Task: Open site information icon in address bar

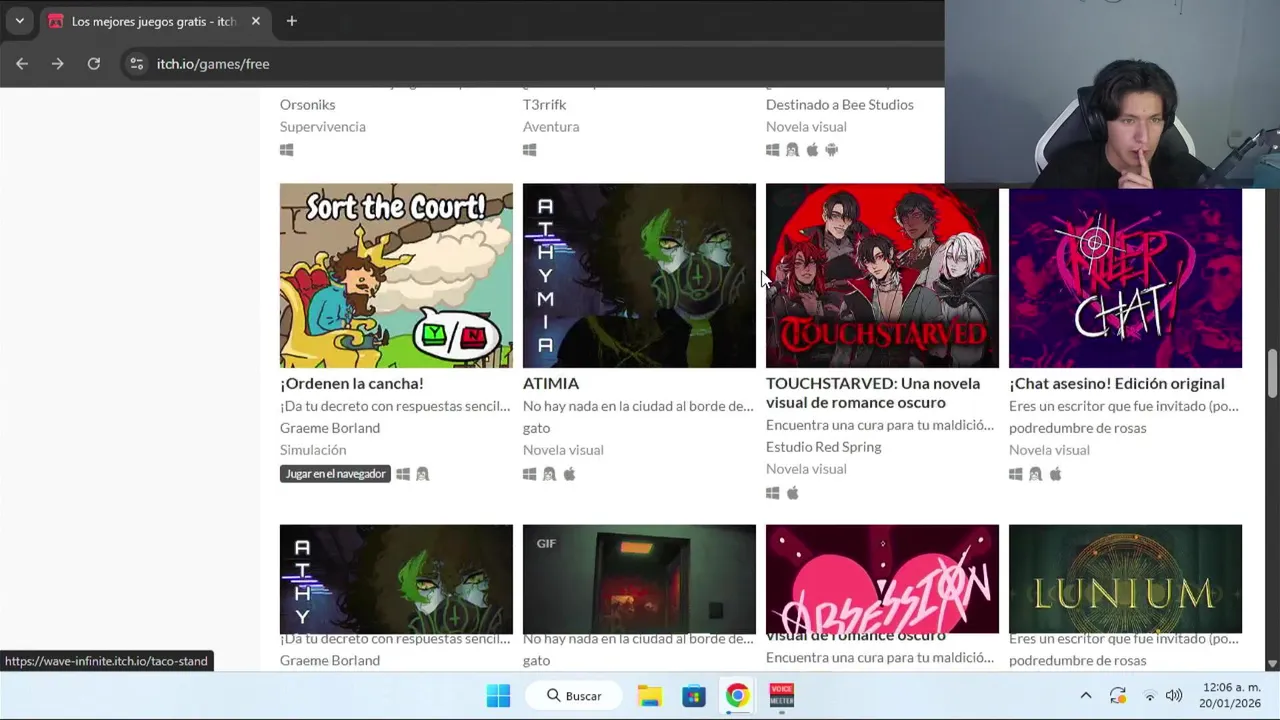Action: tap(137, 63)
